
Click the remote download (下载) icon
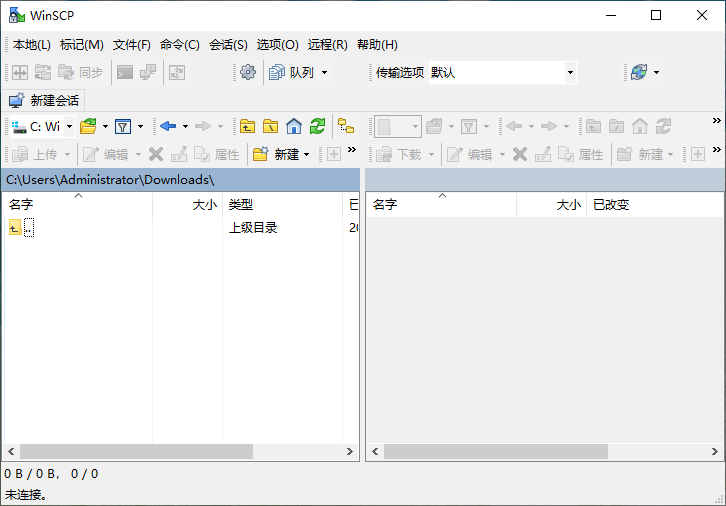click(x=384, y=154)
